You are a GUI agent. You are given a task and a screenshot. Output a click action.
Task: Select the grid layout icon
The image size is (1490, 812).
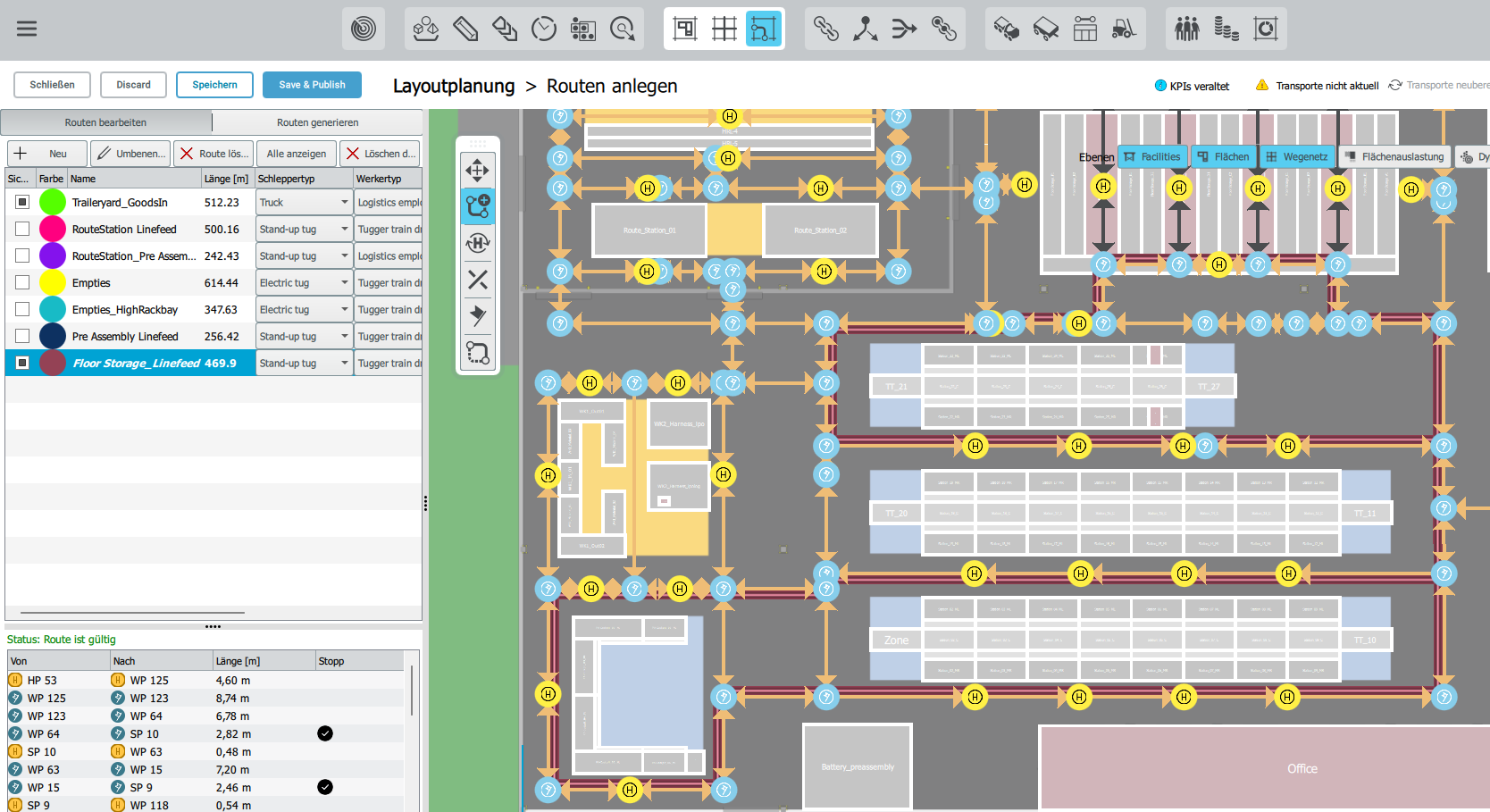click(724, 29)
